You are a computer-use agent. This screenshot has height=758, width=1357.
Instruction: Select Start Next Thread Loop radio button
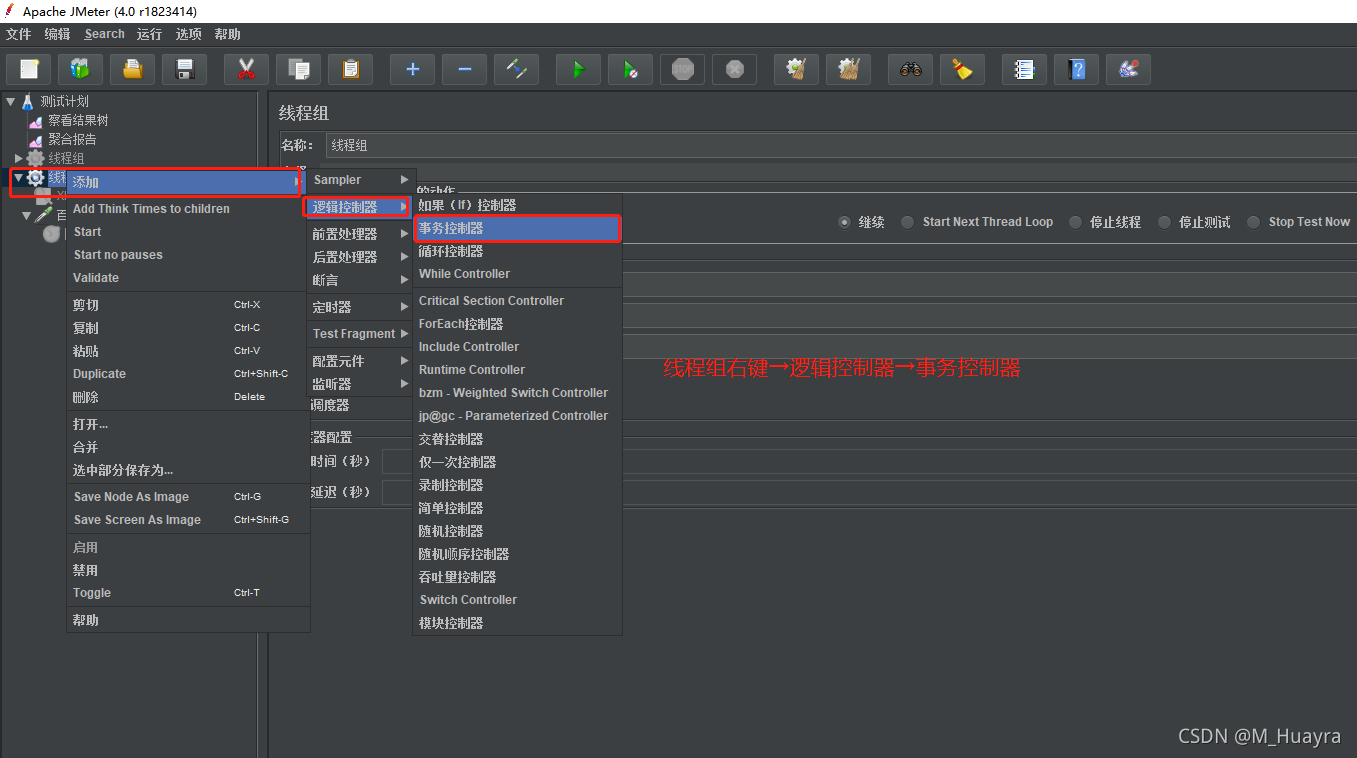click(x=908, y=222)
